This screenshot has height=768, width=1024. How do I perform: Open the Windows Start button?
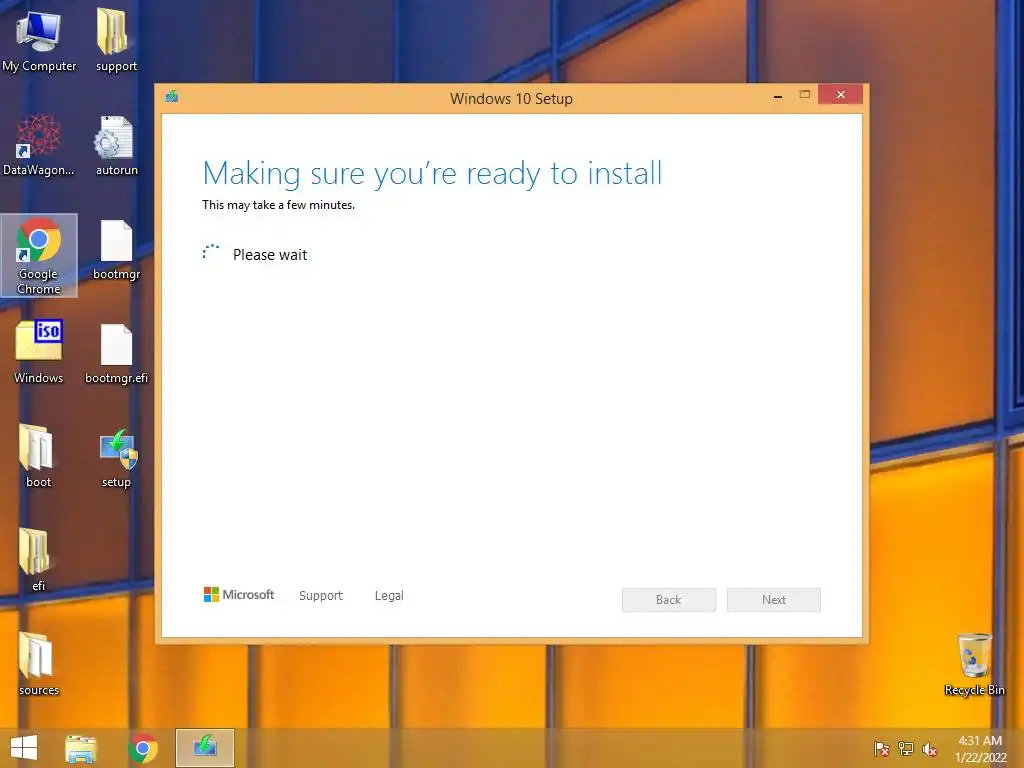24,748
